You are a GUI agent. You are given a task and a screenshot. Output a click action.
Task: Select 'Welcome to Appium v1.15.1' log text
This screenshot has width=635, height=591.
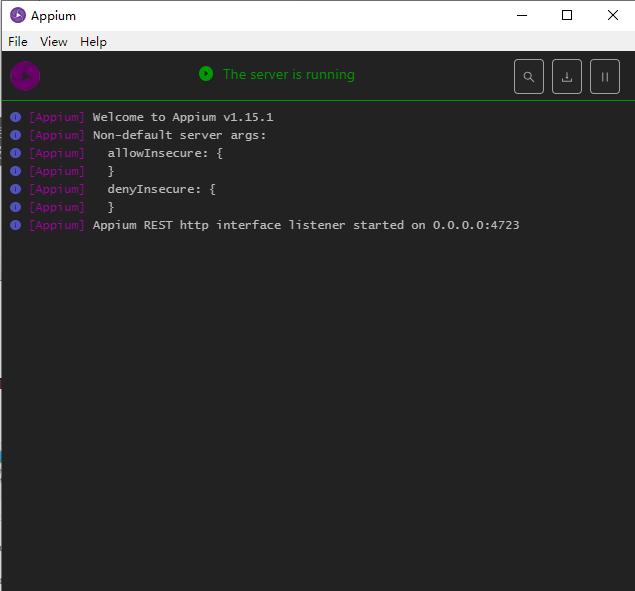coord(183,117)
